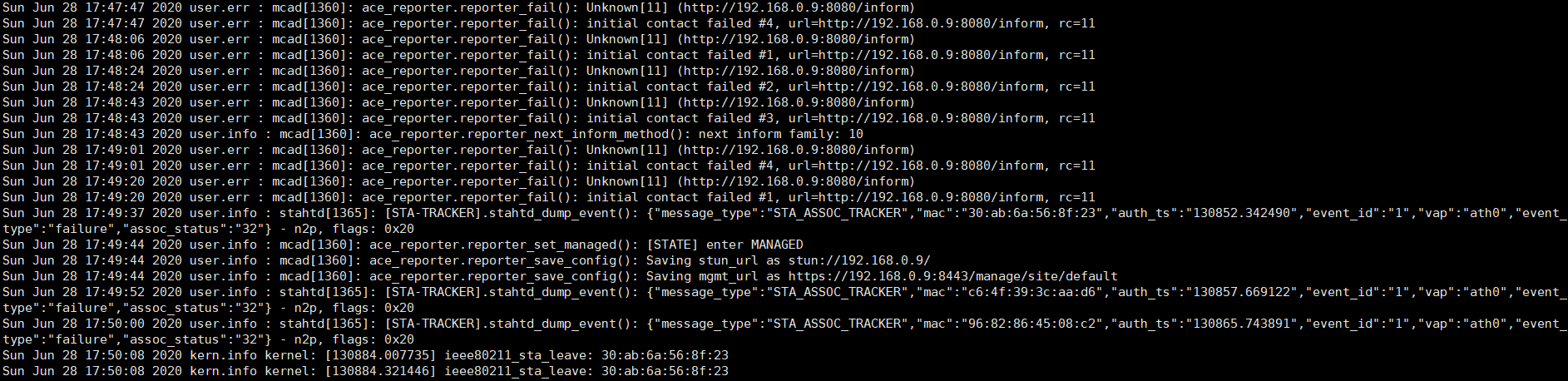Viewport: 1568px width, 381px height.
Task: Click the stun://192.168.0.9/ URL
Action: coord(859,260)
